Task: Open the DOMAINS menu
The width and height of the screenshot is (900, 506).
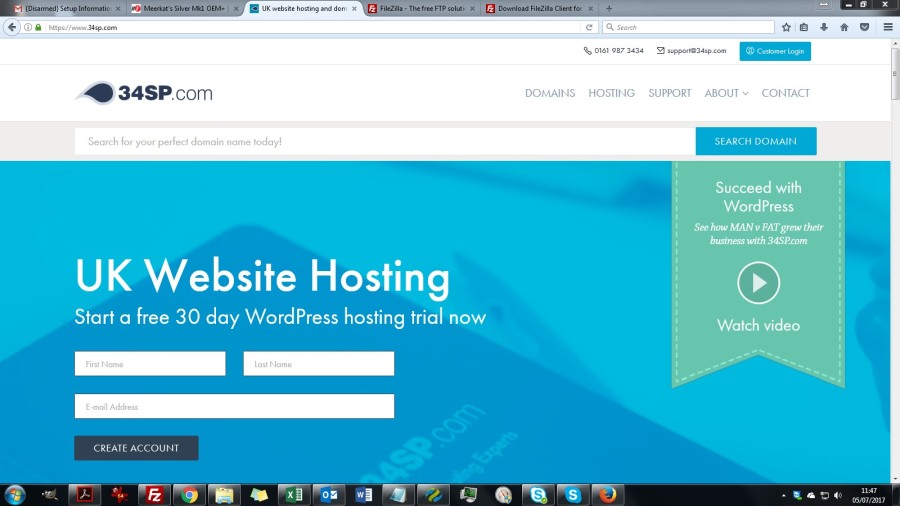Action: click(x=550, y=93)
